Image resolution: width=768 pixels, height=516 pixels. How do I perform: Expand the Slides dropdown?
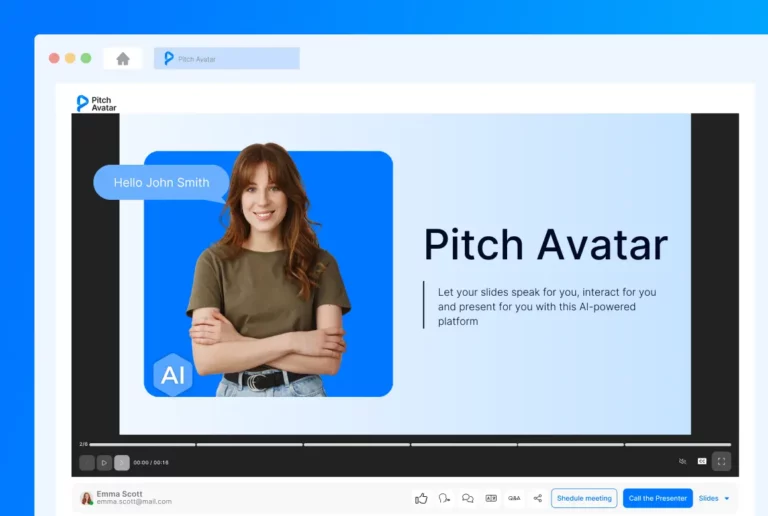[714, 498]
